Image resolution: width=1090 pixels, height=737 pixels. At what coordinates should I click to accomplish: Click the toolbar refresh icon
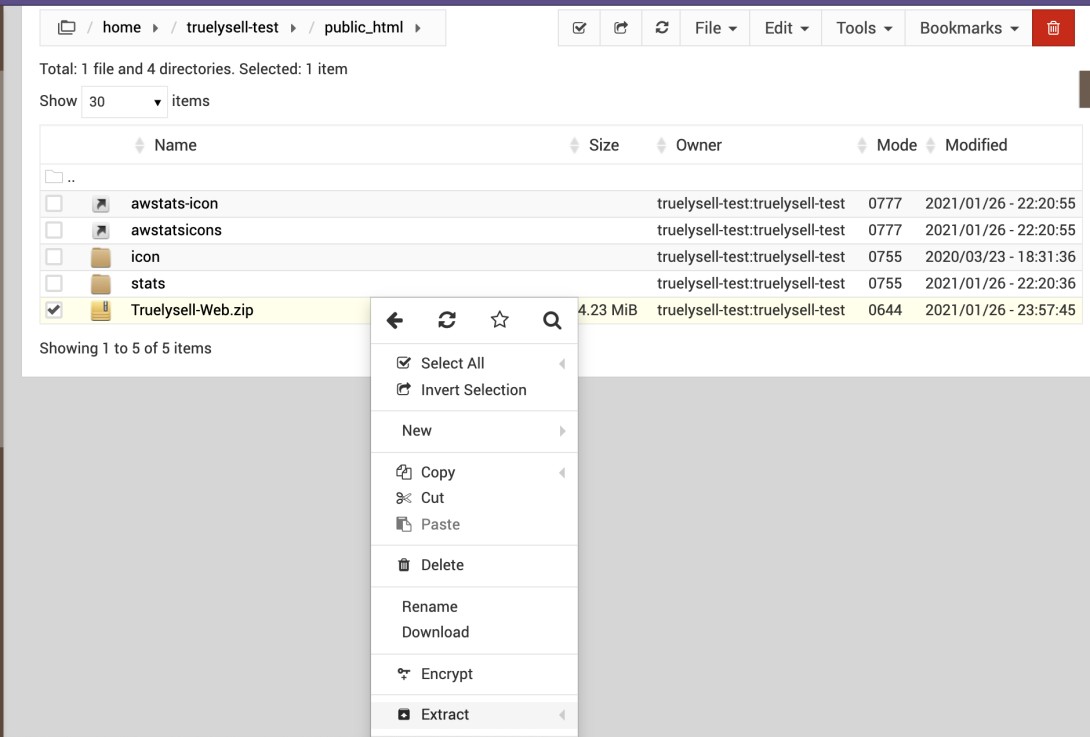662,28
